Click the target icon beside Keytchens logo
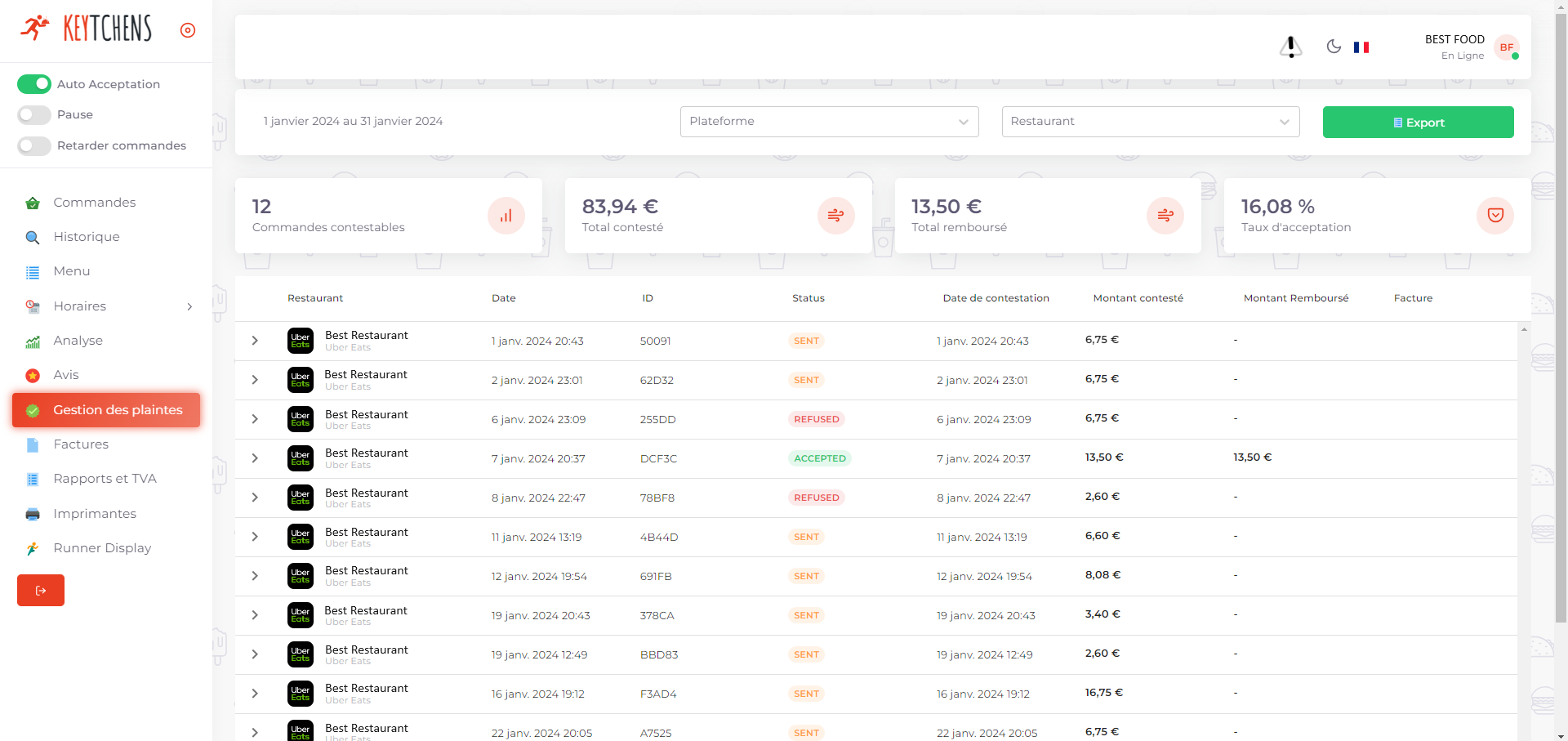Image resolution: width=1568 pixels, height=741 pixels. click(188, 30)
